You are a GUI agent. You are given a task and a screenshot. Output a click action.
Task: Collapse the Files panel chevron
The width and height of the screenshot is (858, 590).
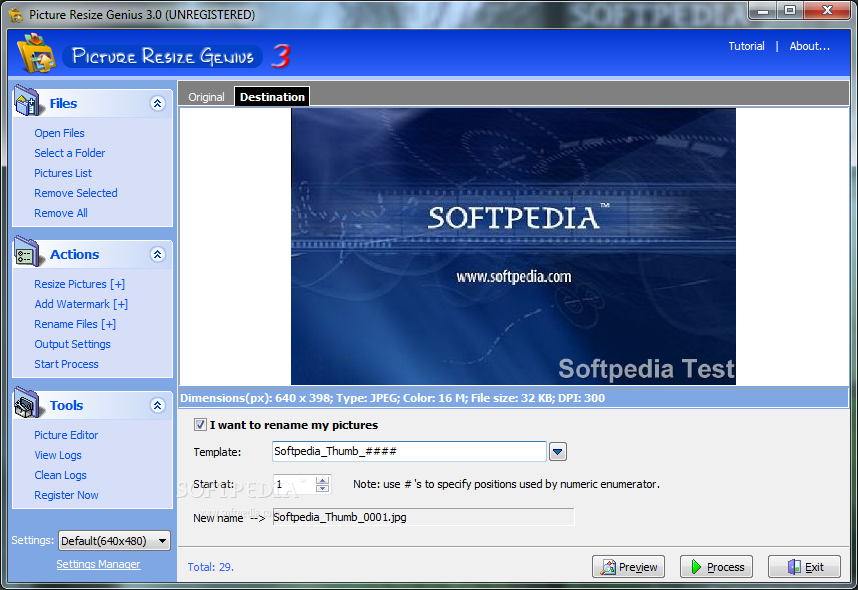(158, 103)
